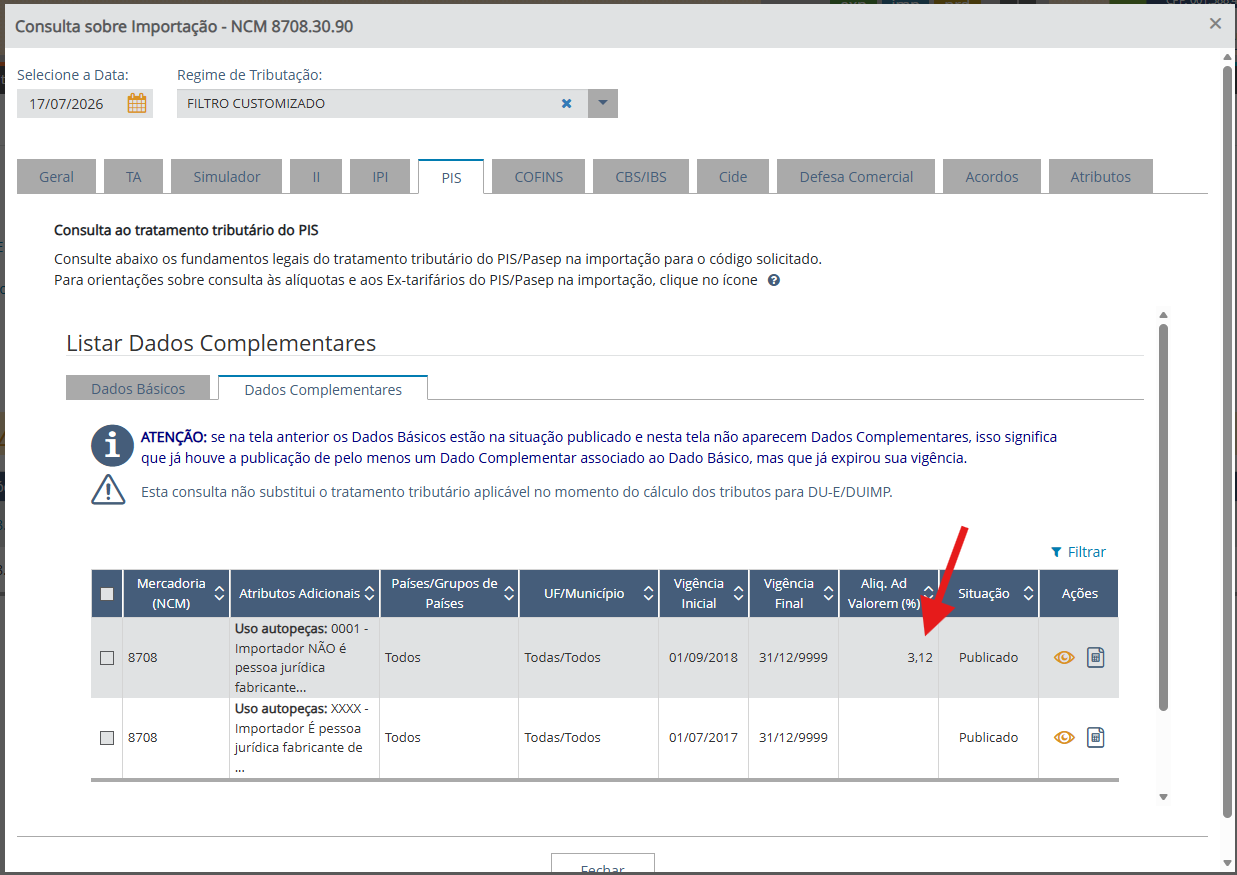Tick checkbox for first 8708 row
The height and width of the screenshot is (875, 1237).
(x=107, y=657)
